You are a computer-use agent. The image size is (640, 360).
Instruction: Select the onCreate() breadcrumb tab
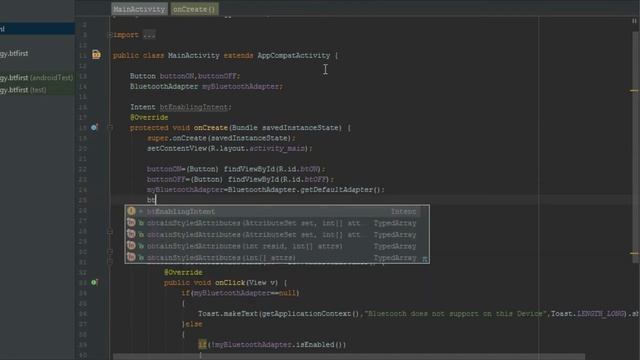click(194, 9)
